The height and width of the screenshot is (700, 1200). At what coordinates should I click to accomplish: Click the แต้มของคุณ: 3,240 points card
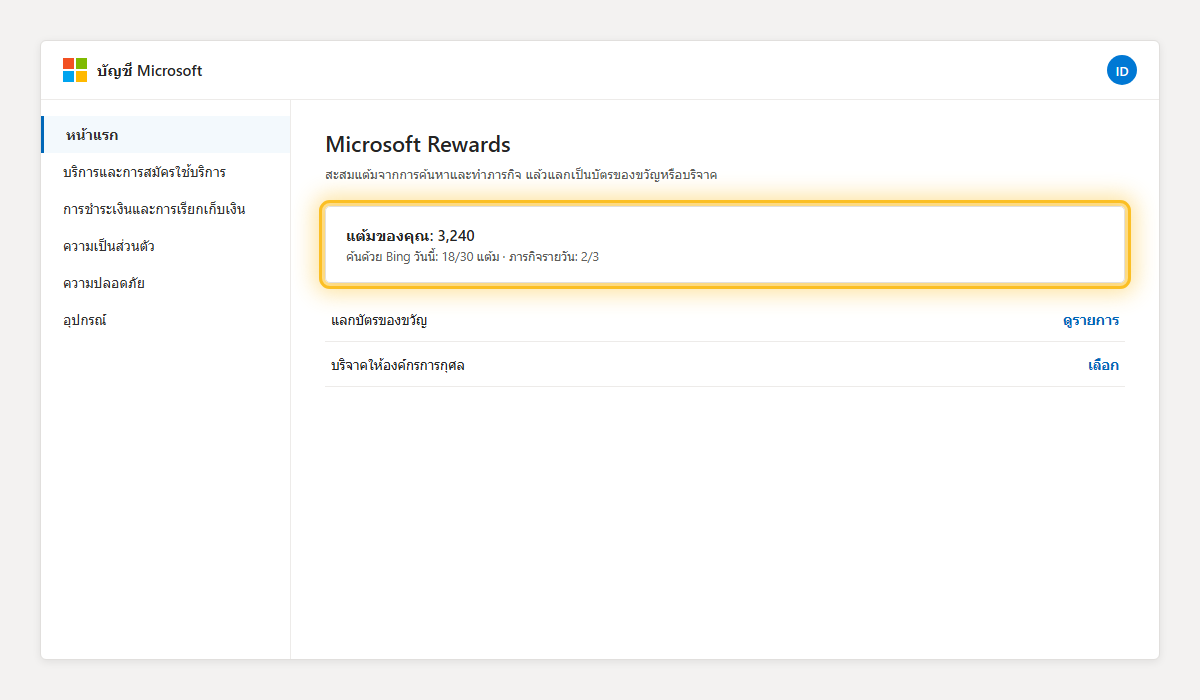pyautogui.click(x=725, y=245)
